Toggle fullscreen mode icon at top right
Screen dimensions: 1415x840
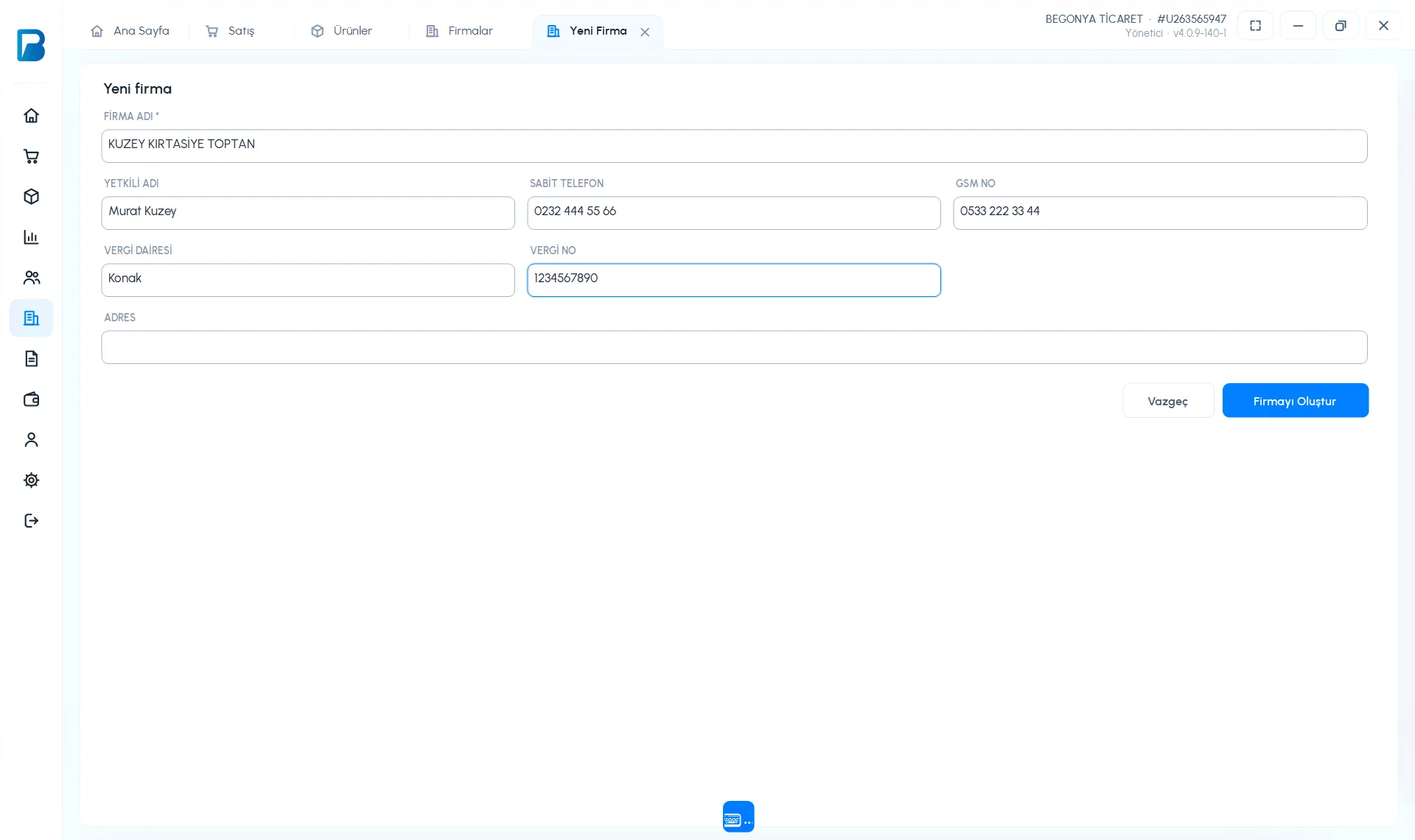(1255, 26)
